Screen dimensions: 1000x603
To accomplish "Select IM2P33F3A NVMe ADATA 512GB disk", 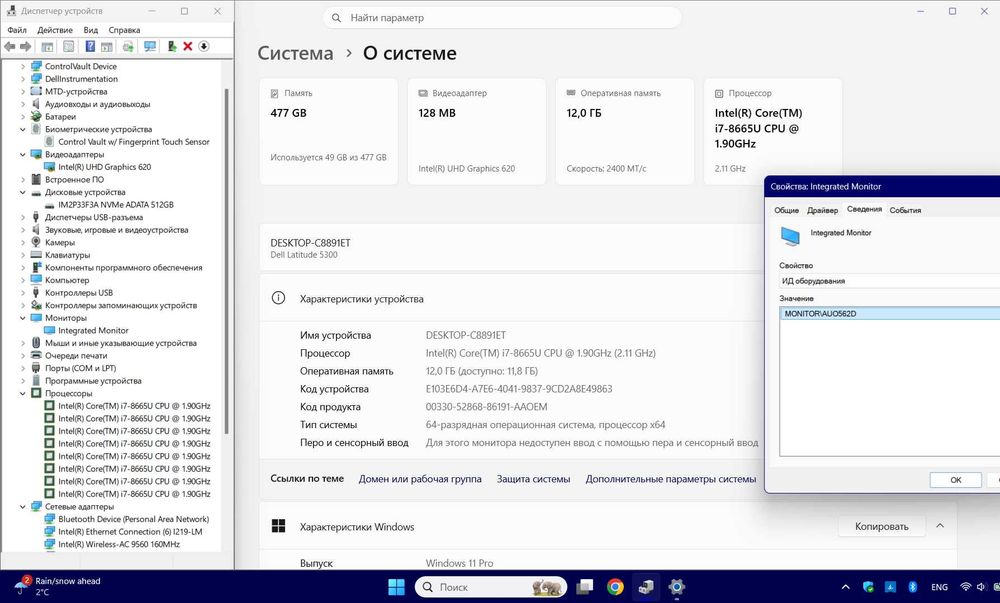I will [x=115, y=205].
